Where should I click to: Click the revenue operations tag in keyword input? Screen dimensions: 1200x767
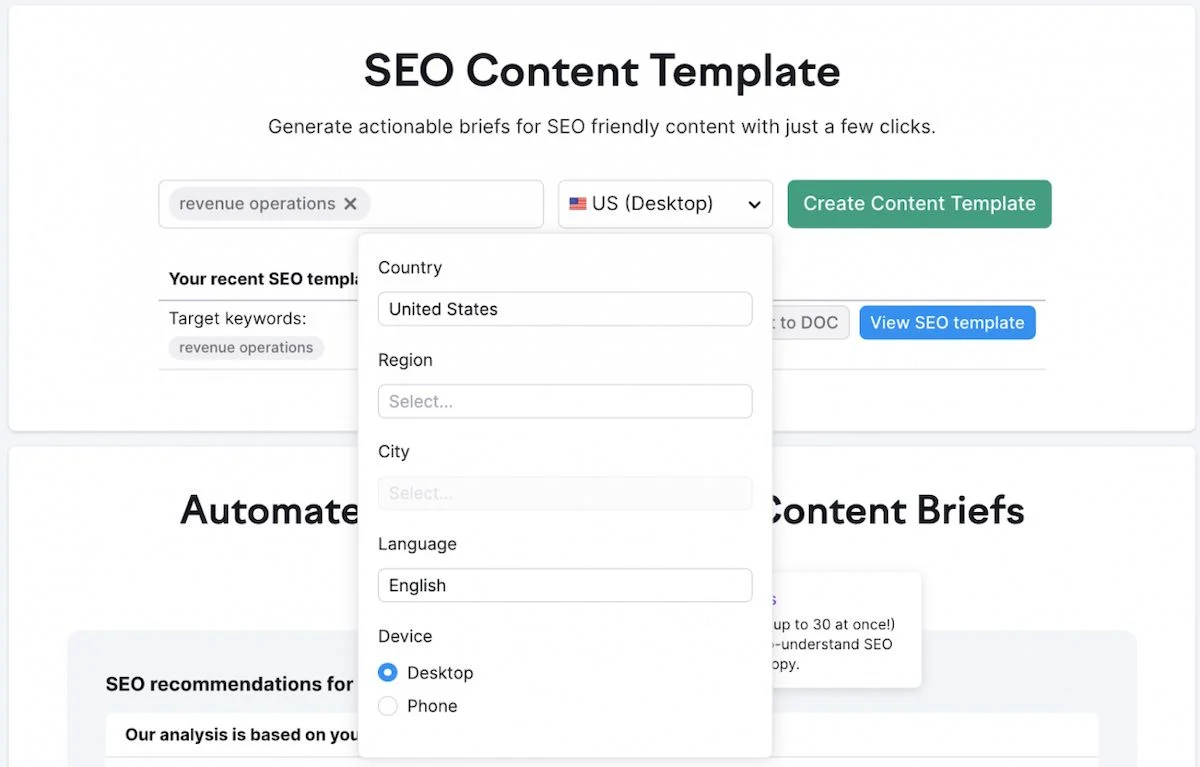pos(257,204)
